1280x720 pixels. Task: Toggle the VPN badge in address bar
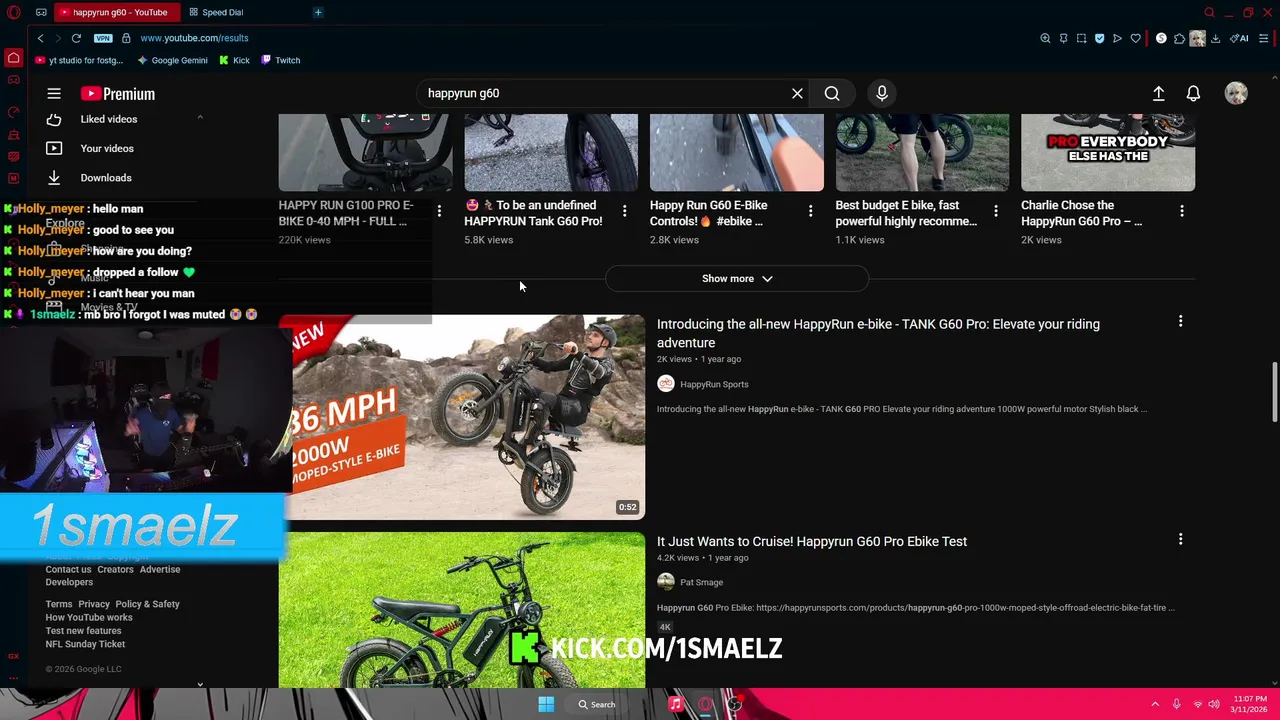click(103, 38)
